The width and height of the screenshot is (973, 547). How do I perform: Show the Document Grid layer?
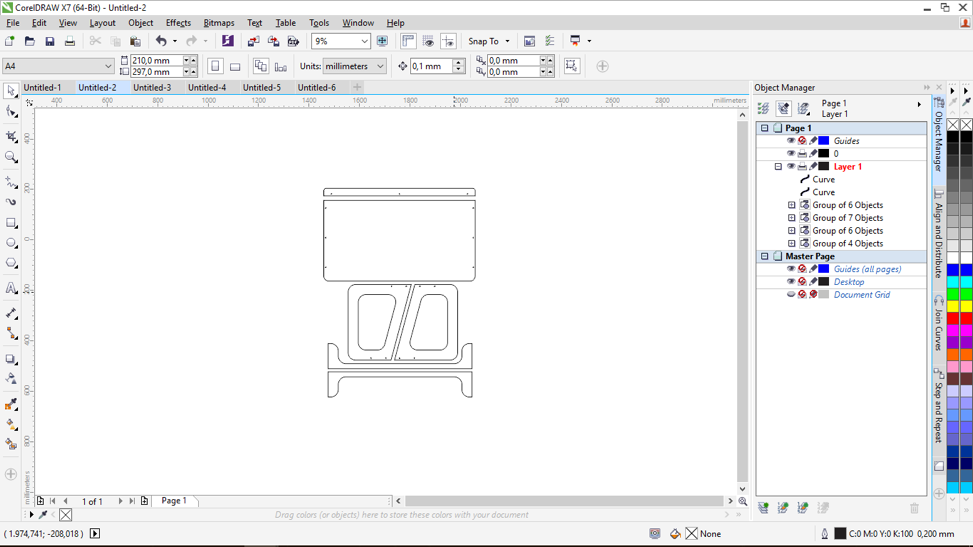[790, 295]
